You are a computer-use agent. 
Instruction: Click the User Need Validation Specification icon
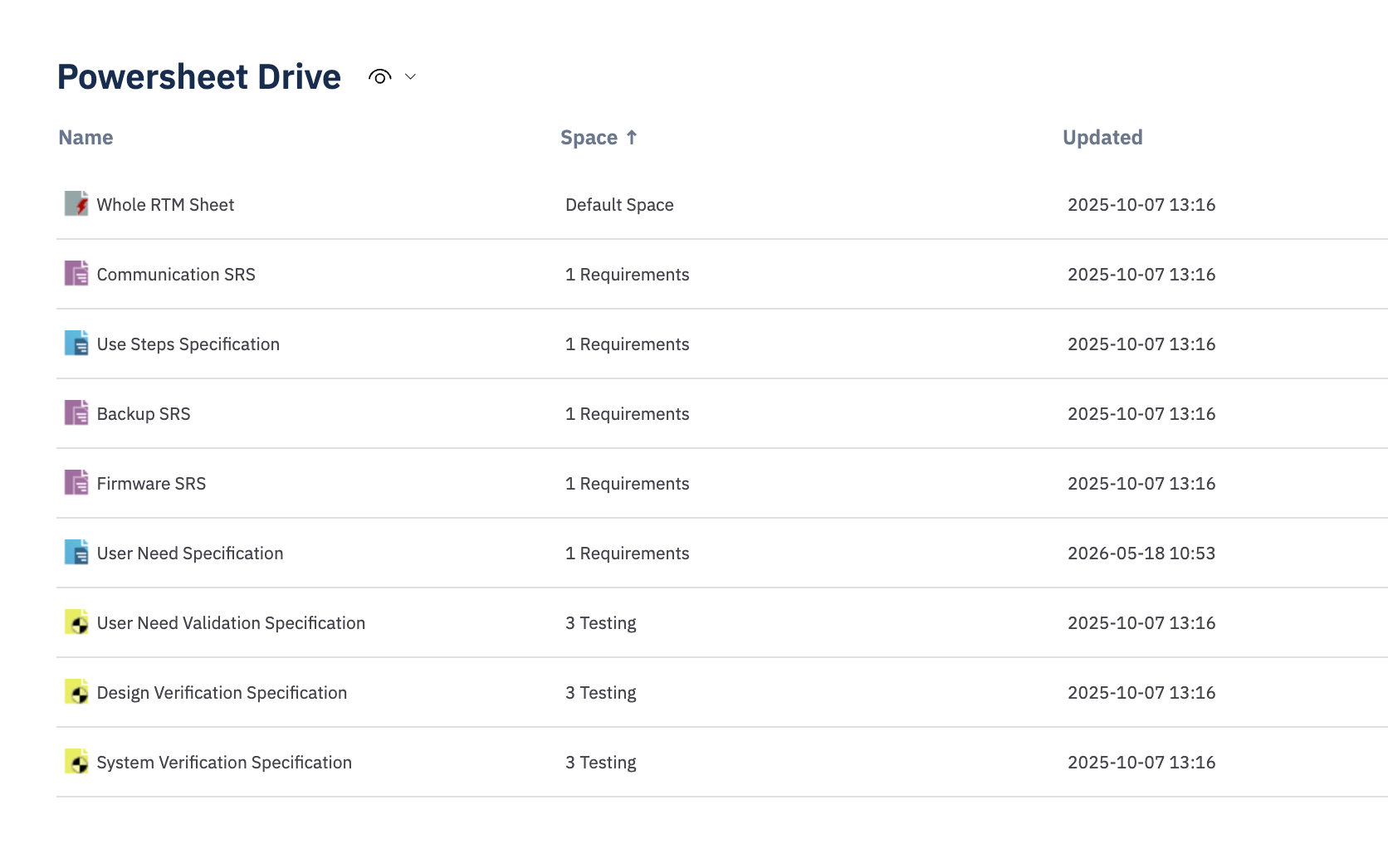click(76, 622)
